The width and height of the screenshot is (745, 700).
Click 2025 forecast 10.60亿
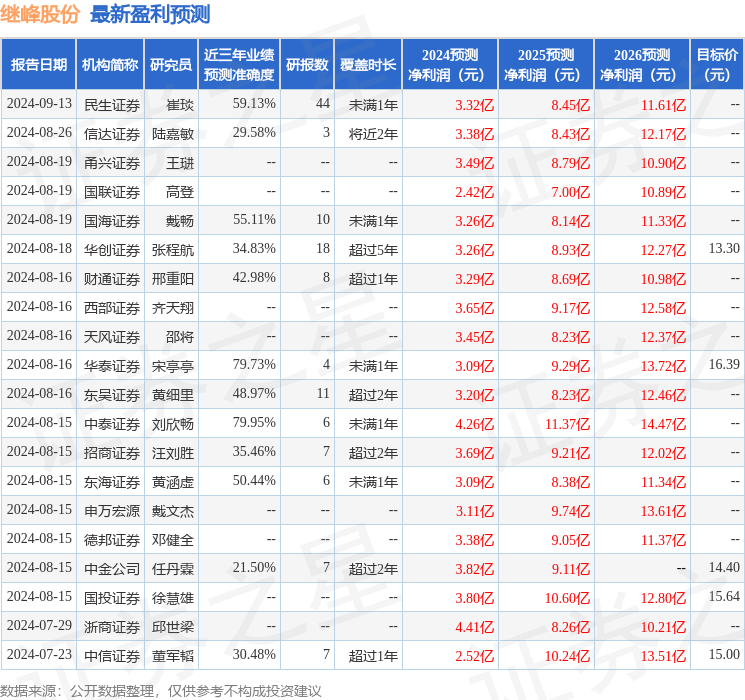coord(568,598)
